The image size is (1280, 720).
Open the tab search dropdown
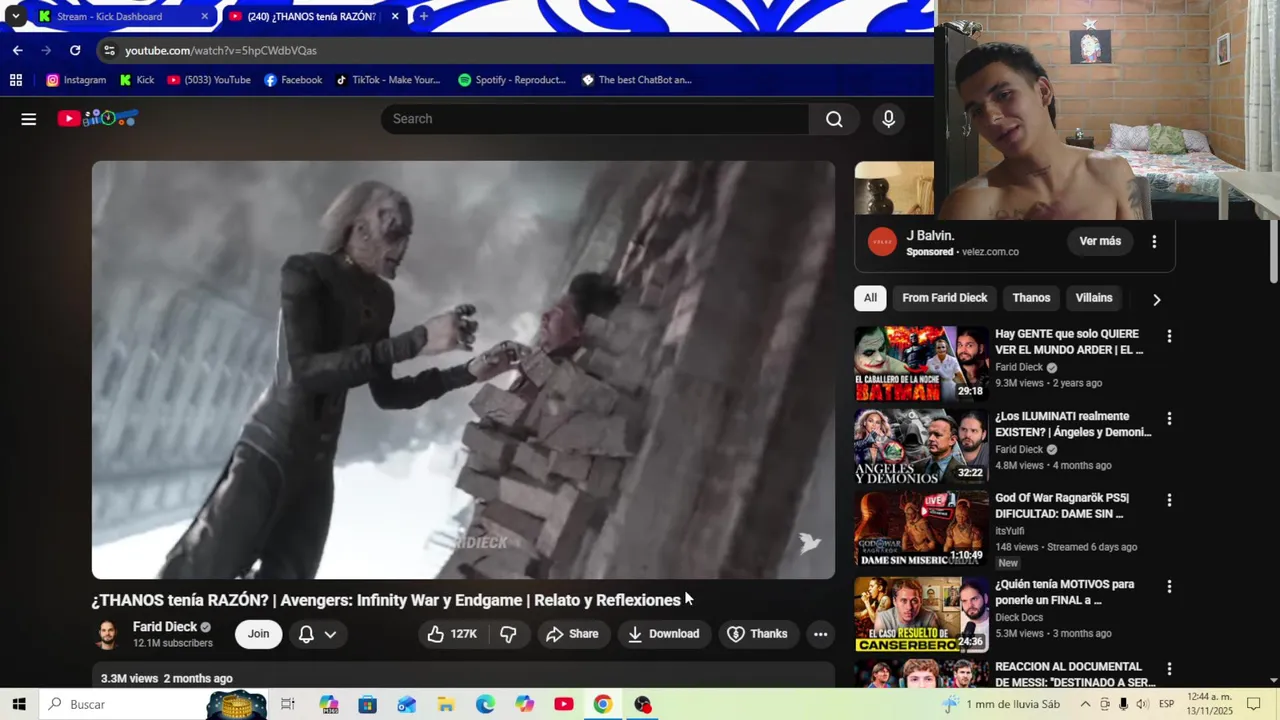15,16
